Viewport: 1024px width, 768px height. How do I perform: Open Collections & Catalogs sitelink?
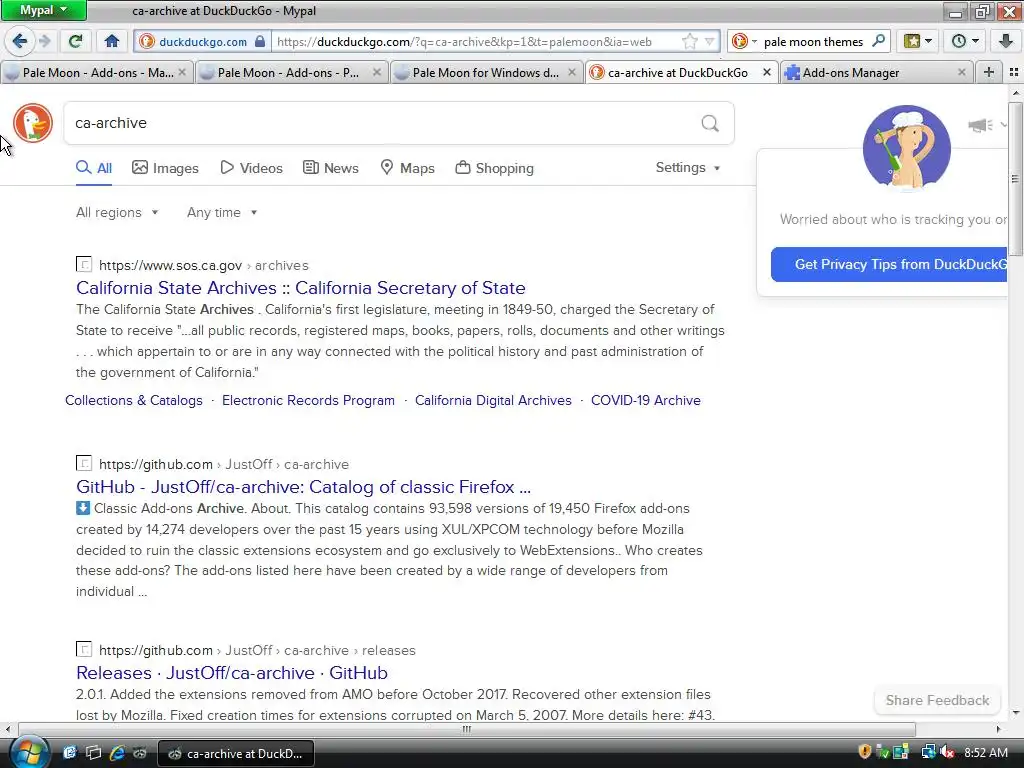(x=134, y=400)
